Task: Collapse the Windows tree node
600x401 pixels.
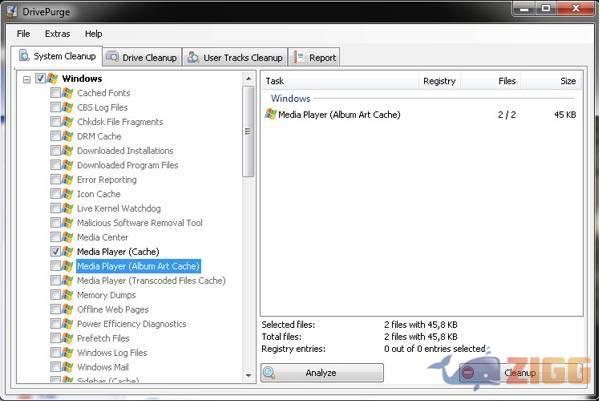Action: pos(27,79)
